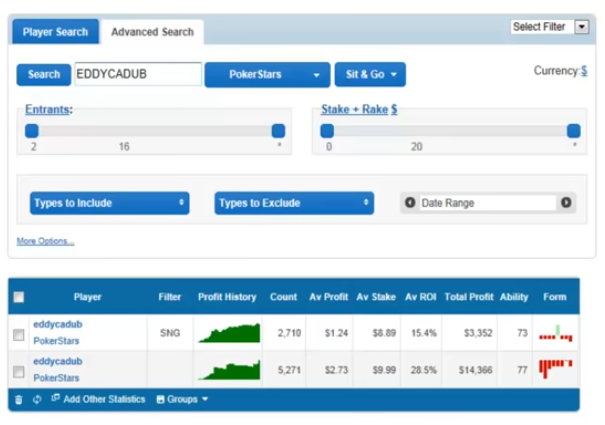Expand the Sit & Go dropdown

[369, 75]
